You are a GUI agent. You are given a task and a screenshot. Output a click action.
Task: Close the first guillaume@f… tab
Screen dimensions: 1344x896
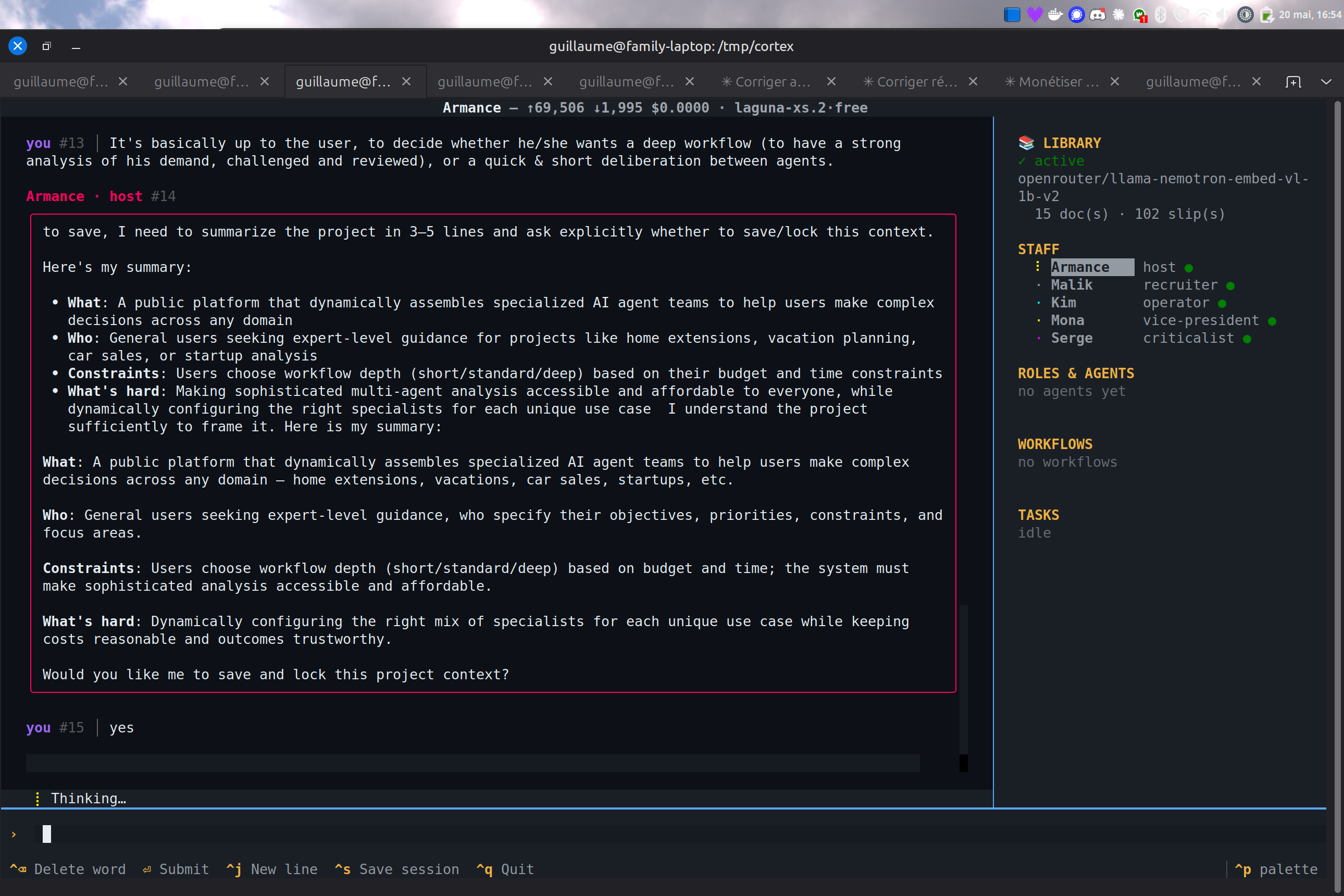[x=123, y=82]
